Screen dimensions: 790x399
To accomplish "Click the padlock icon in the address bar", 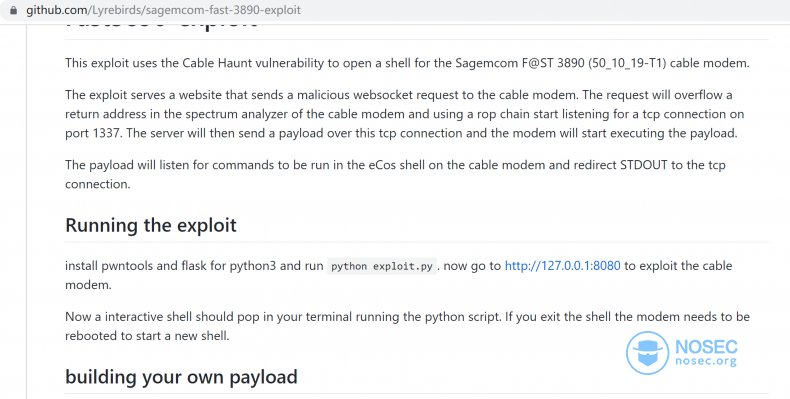I will click(x=14, y=10).
